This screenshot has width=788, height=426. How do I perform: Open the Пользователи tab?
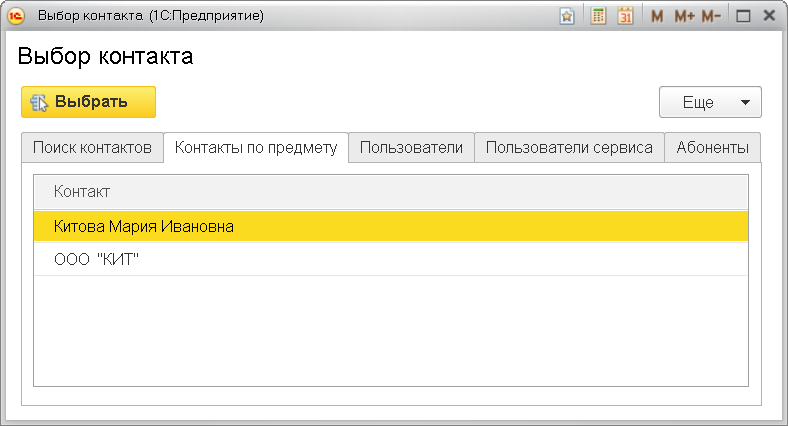pos(411,147)
